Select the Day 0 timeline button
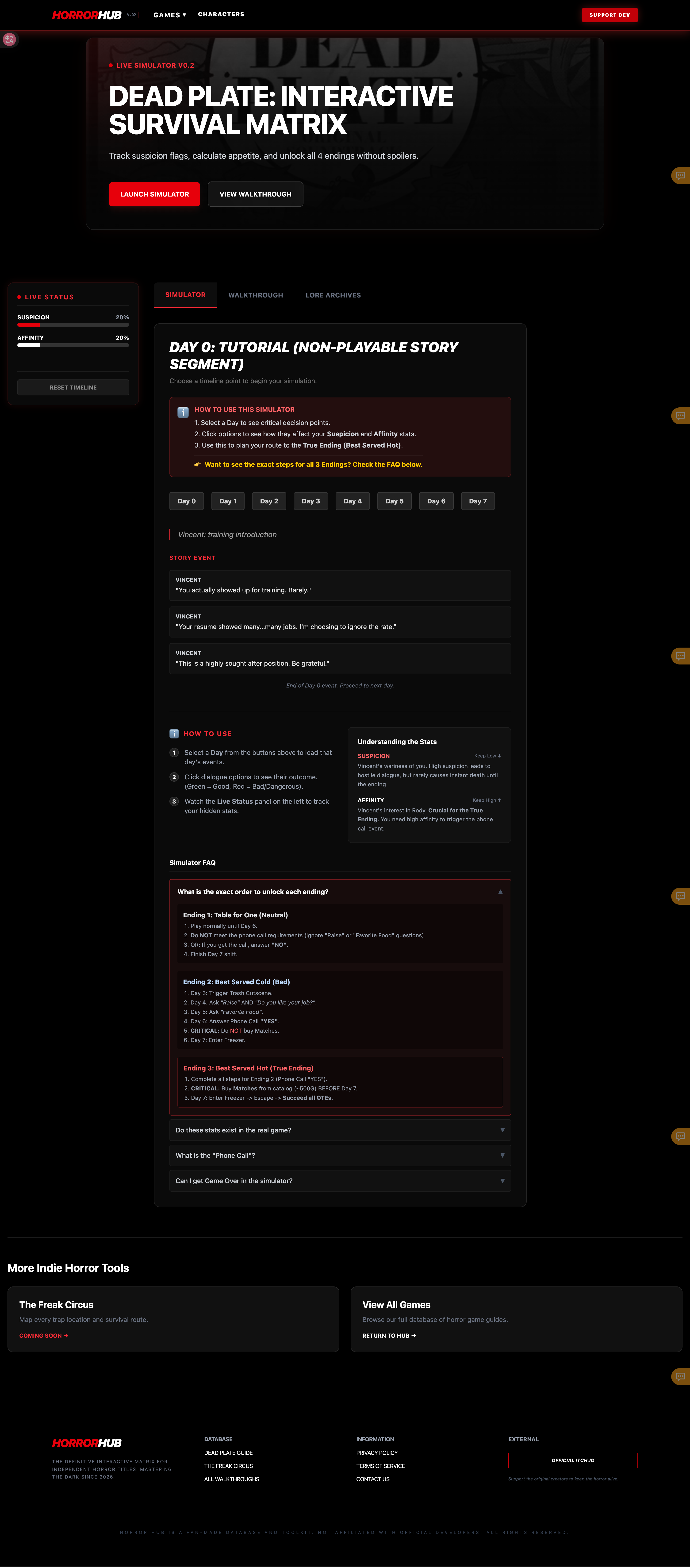Image resolution: width=690 pixels, height=1568 pixels. coord(186,501)
